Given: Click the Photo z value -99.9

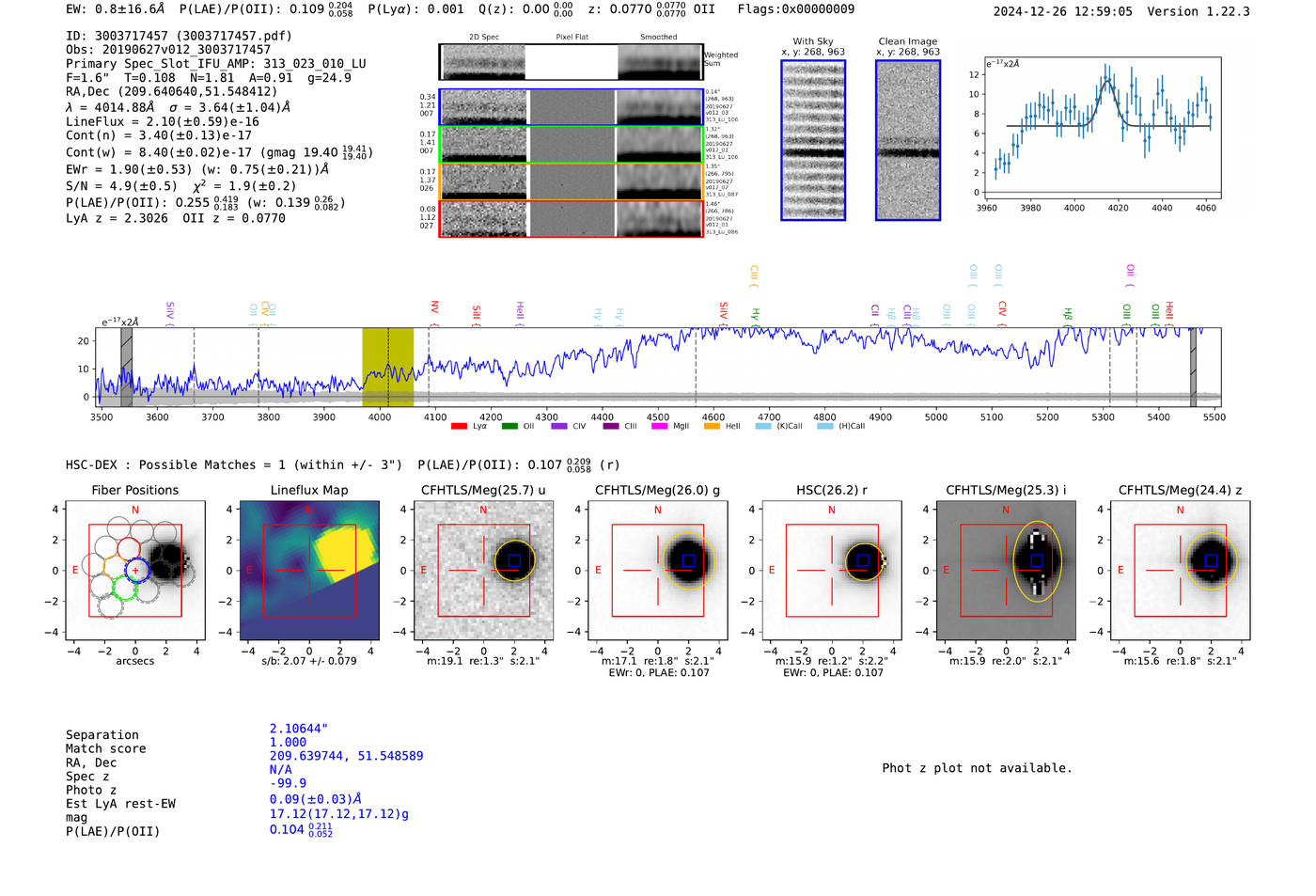Looking at the screenshot, I should [x=288, y=782].
